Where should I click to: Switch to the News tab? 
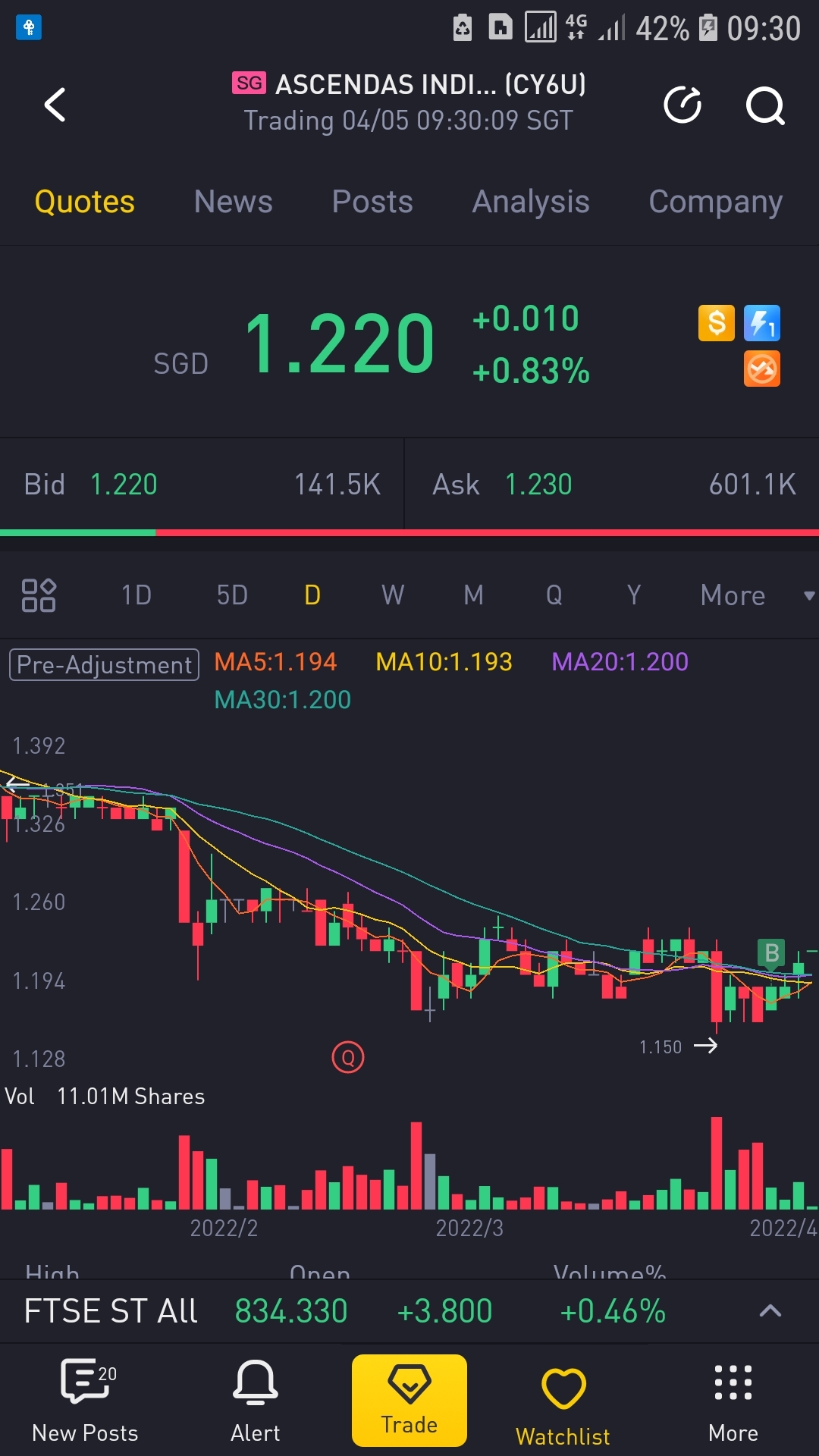pyautogui.click(x=234, y=202)
